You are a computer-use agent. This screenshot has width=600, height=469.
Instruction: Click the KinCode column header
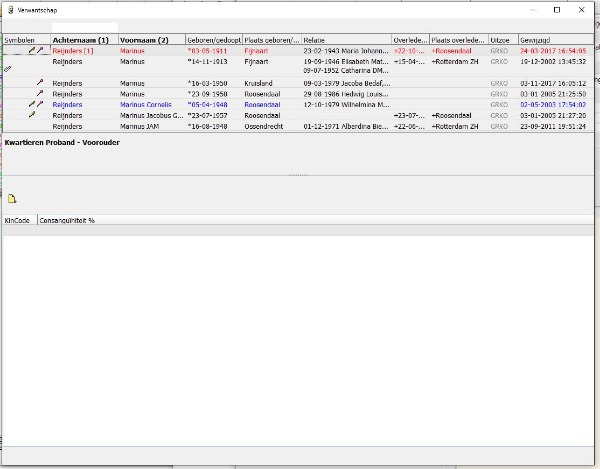[x=18, y=219]
